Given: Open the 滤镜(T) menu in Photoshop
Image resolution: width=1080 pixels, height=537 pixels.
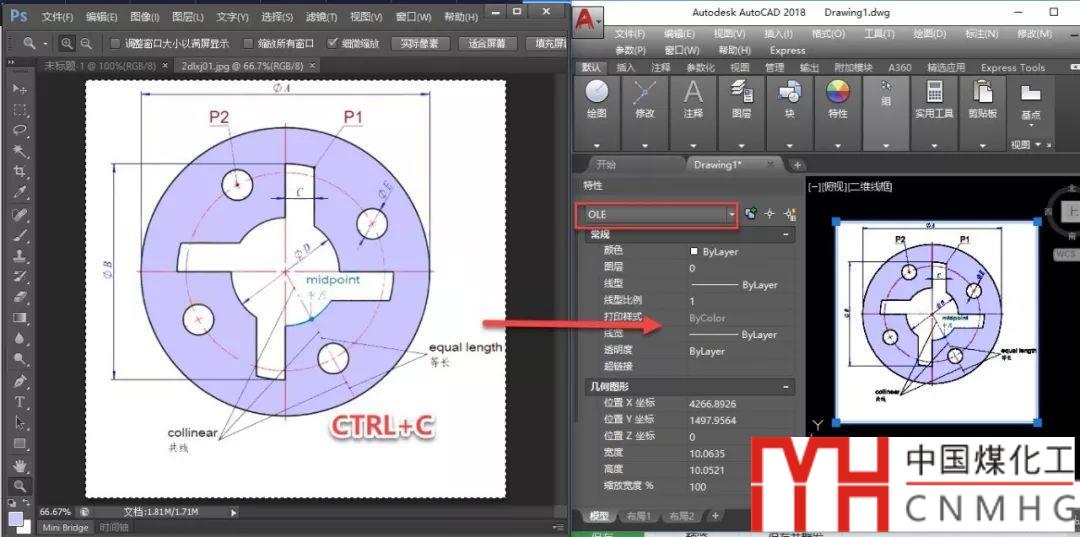Looking at the screenshot, I should point(321,17).
